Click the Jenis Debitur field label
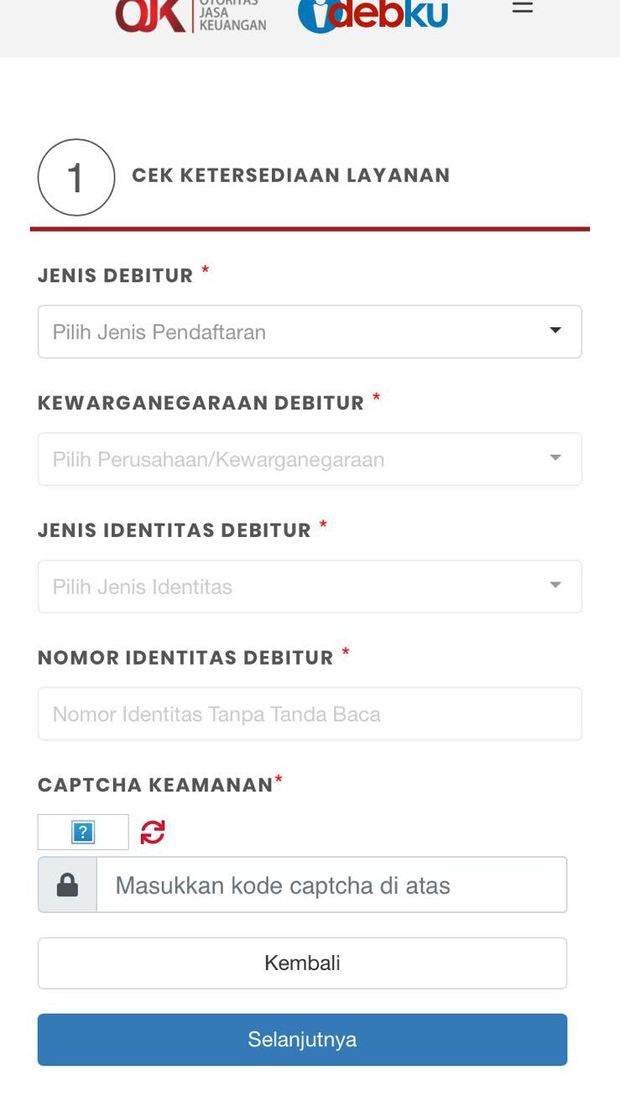Screen dimensions: 620x1101 pyautogui.click(x=115, y=276)
